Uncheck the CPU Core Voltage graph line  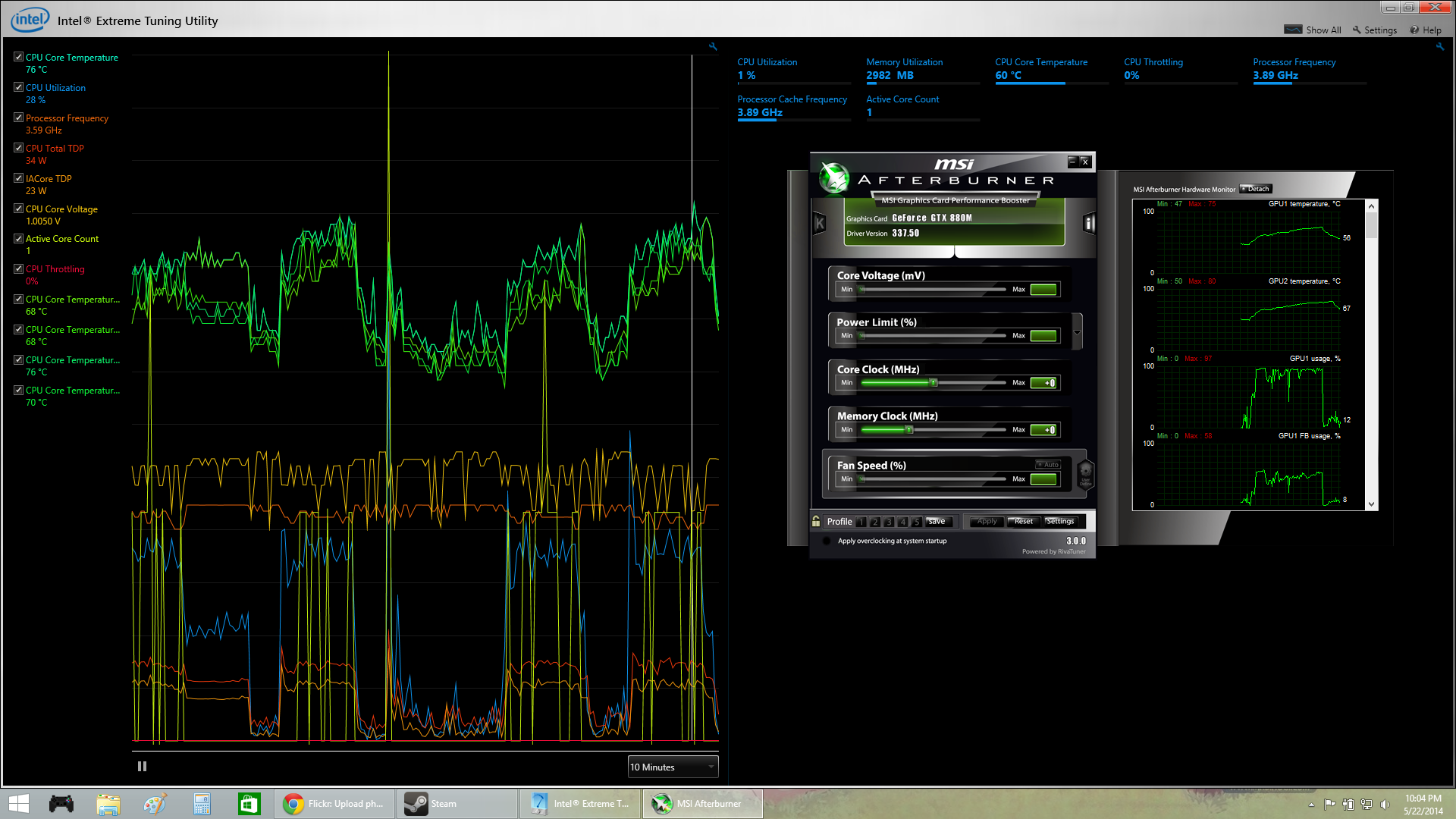click(18, 209)
